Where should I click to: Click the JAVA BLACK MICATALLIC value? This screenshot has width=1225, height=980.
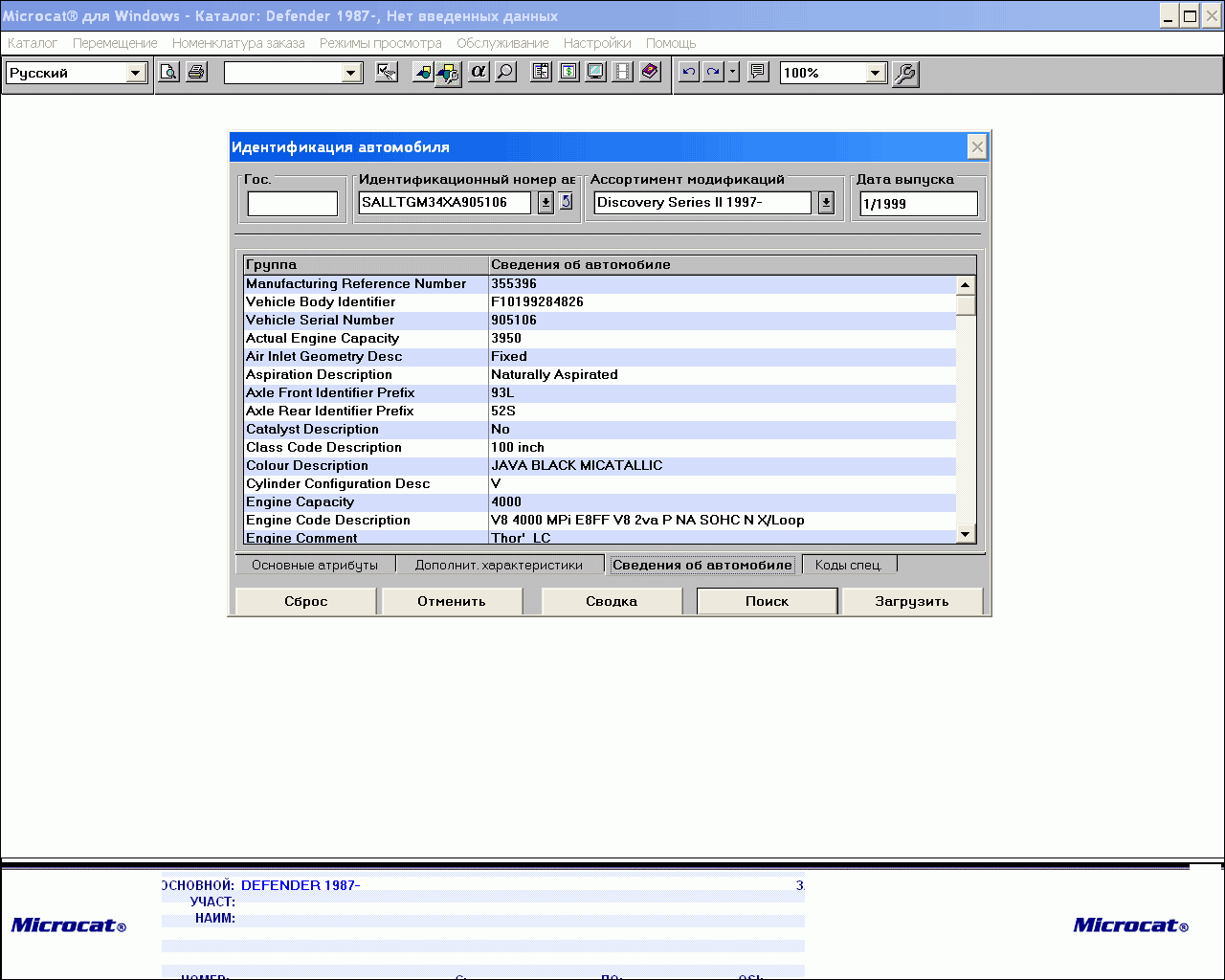[576, 465]
